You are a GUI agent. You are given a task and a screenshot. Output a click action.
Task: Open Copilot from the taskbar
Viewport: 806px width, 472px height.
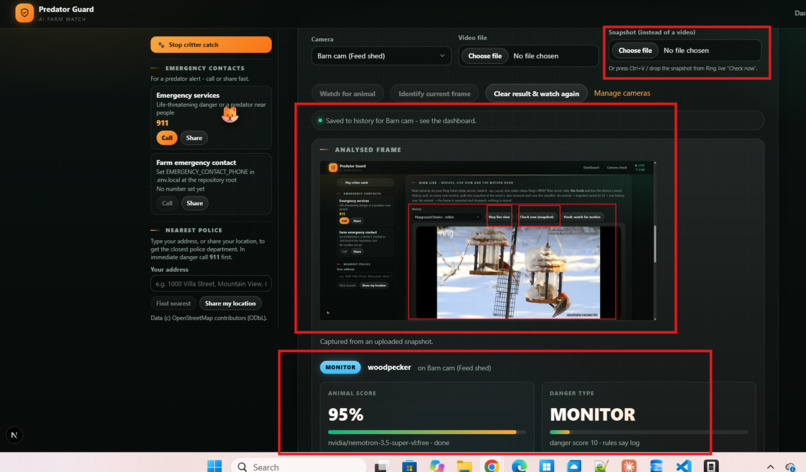pyautogui.click(x=437, y=466)
